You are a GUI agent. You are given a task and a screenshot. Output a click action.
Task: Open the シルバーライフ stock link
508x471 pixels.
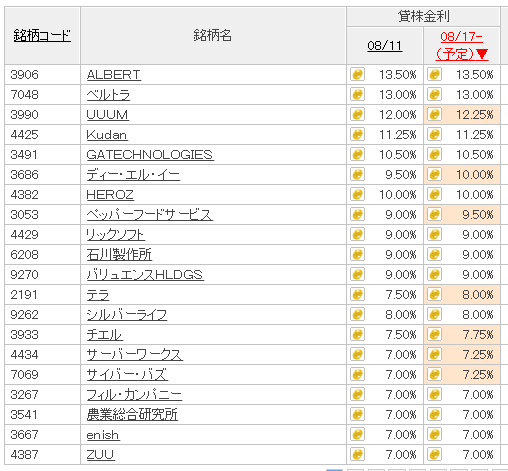127,315
